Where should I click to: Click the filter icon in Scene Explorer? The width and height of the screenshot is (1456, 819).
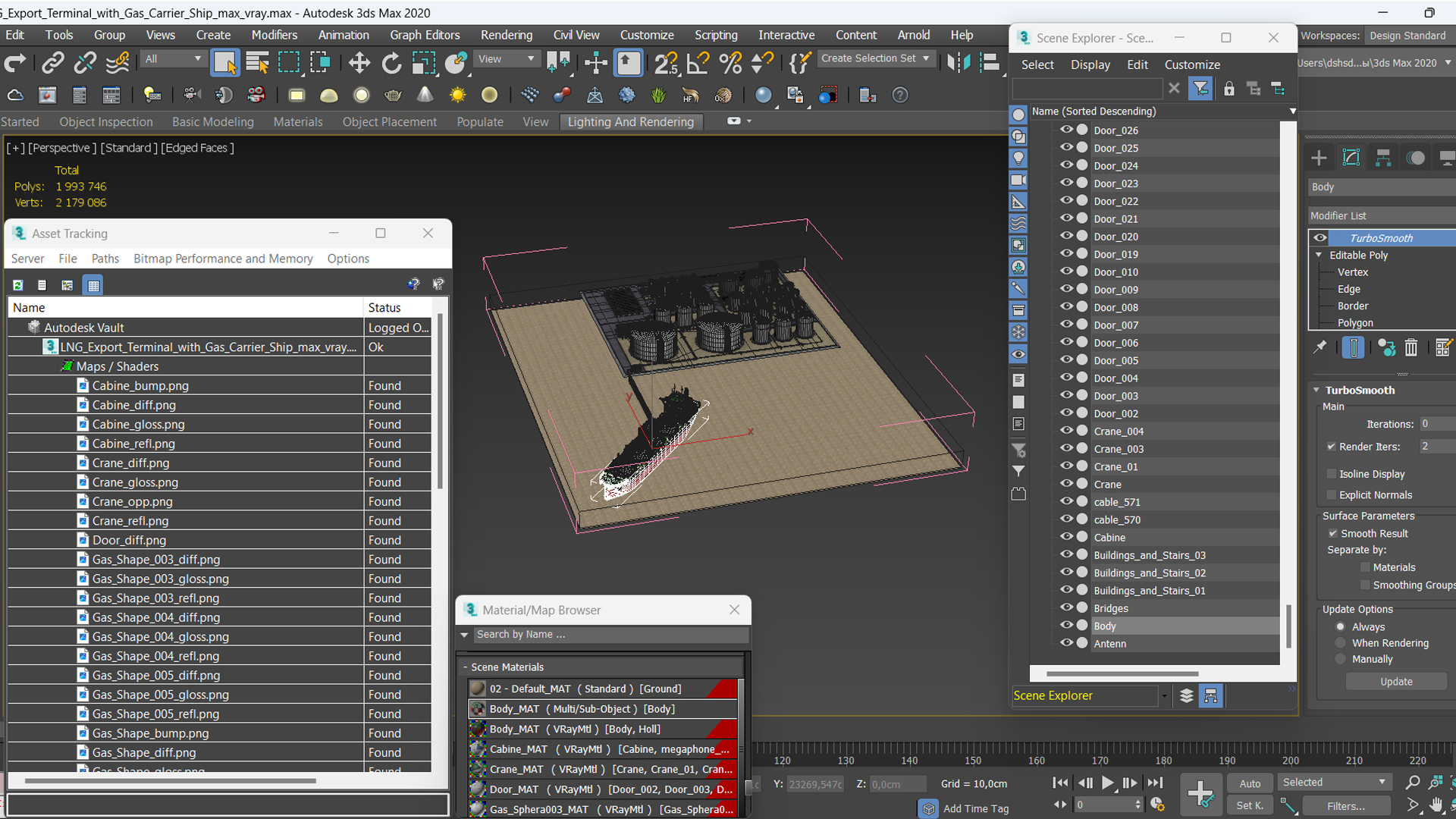click(1200, 89)
